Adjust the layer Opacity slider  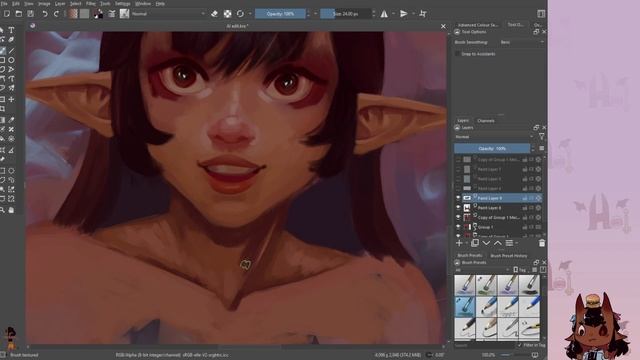point(492,148)
